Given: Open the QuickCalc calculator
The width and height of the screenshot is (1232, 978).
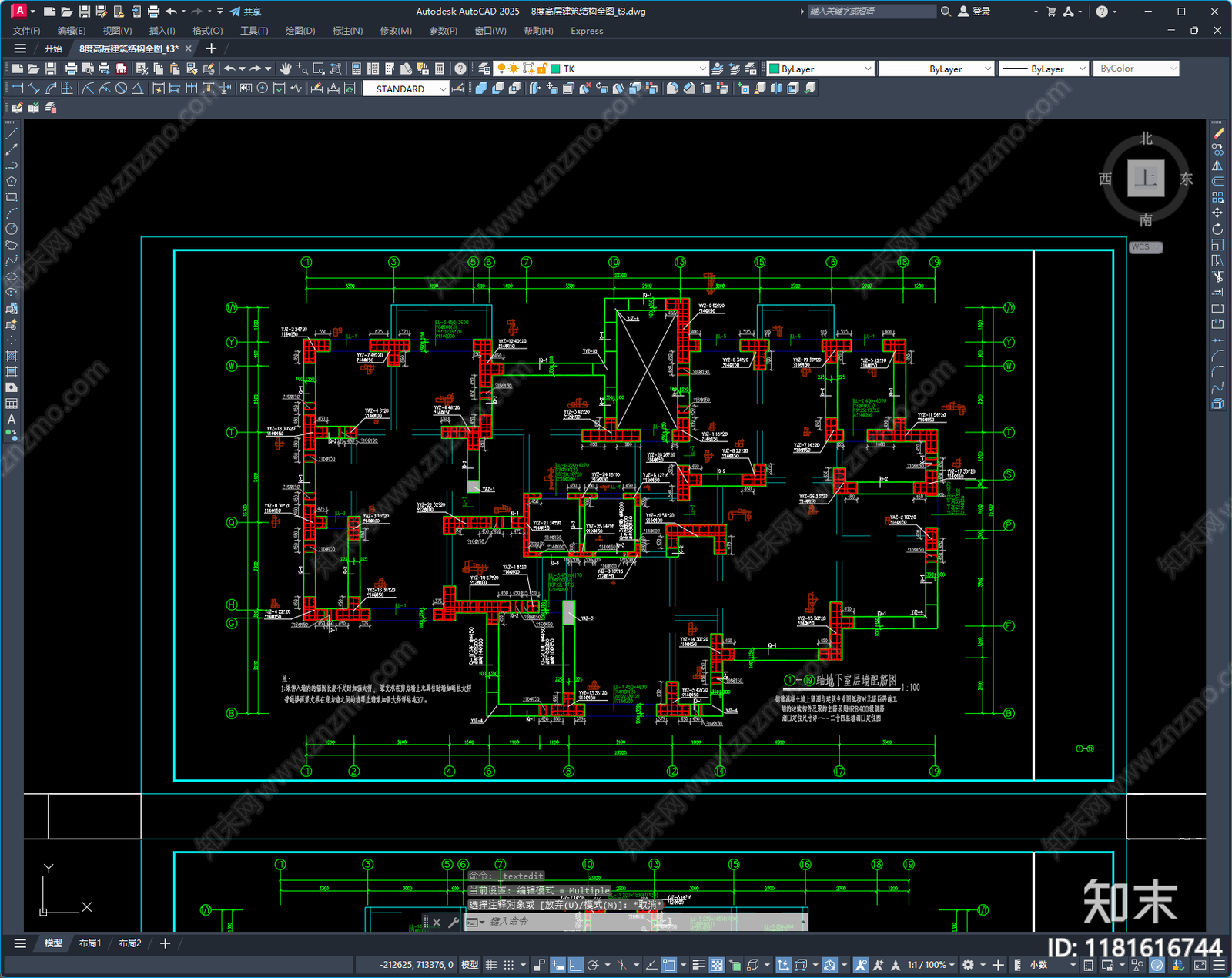Looking at the screenshot, I should tap(440, 69).
